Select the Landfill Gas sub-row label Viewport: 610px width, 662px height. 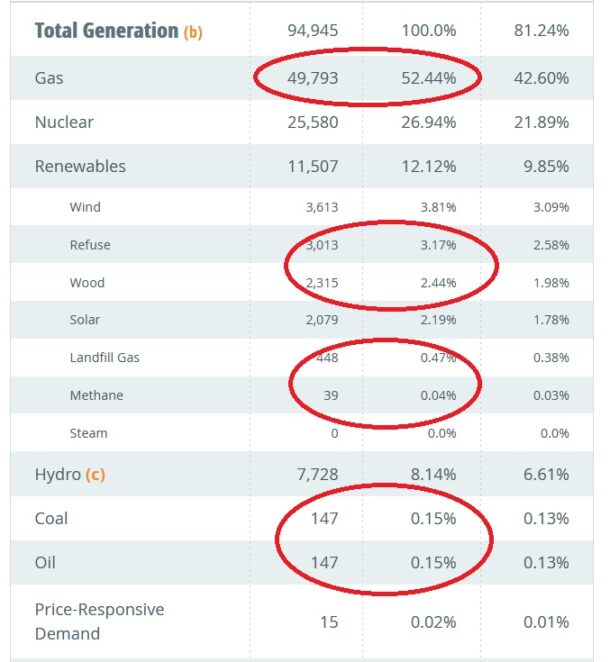[x=105, y=358]
